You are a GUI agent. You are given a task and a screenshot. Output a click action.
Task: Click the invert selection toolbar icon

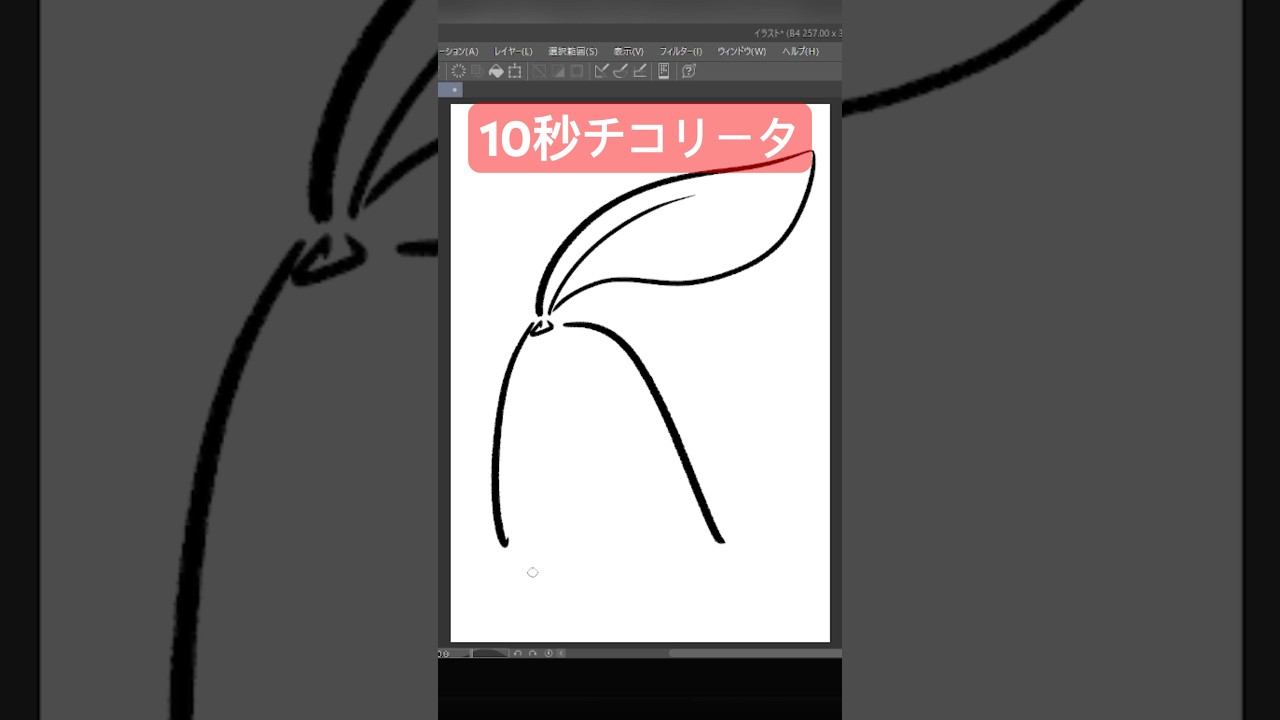(x=558, y=71)
